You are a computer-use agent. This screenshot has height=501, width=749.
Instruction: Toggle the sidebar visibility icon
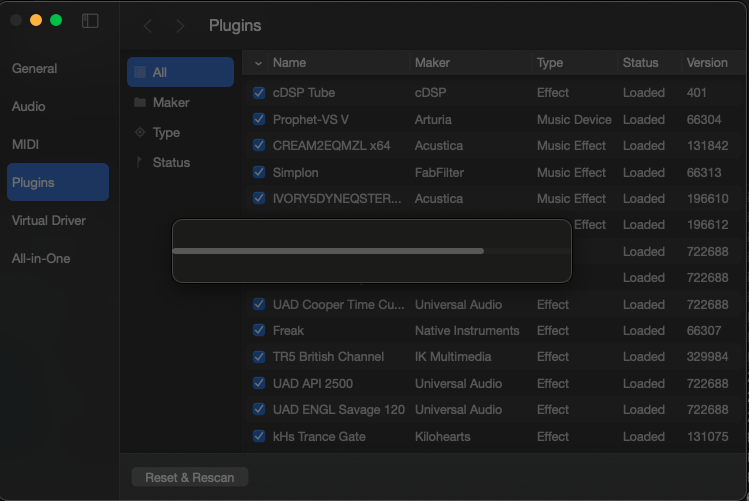coord(90,21)
